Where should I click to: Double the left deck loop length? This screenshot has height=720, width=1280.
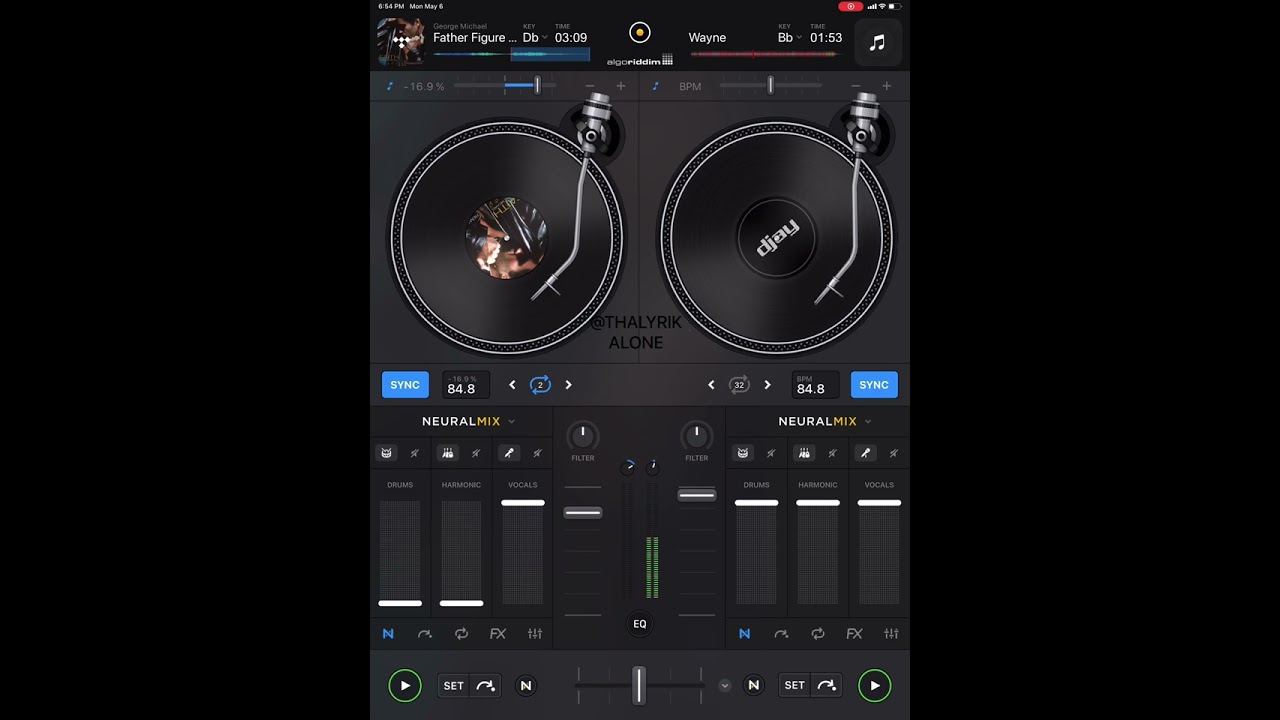(x=568, y=385)
